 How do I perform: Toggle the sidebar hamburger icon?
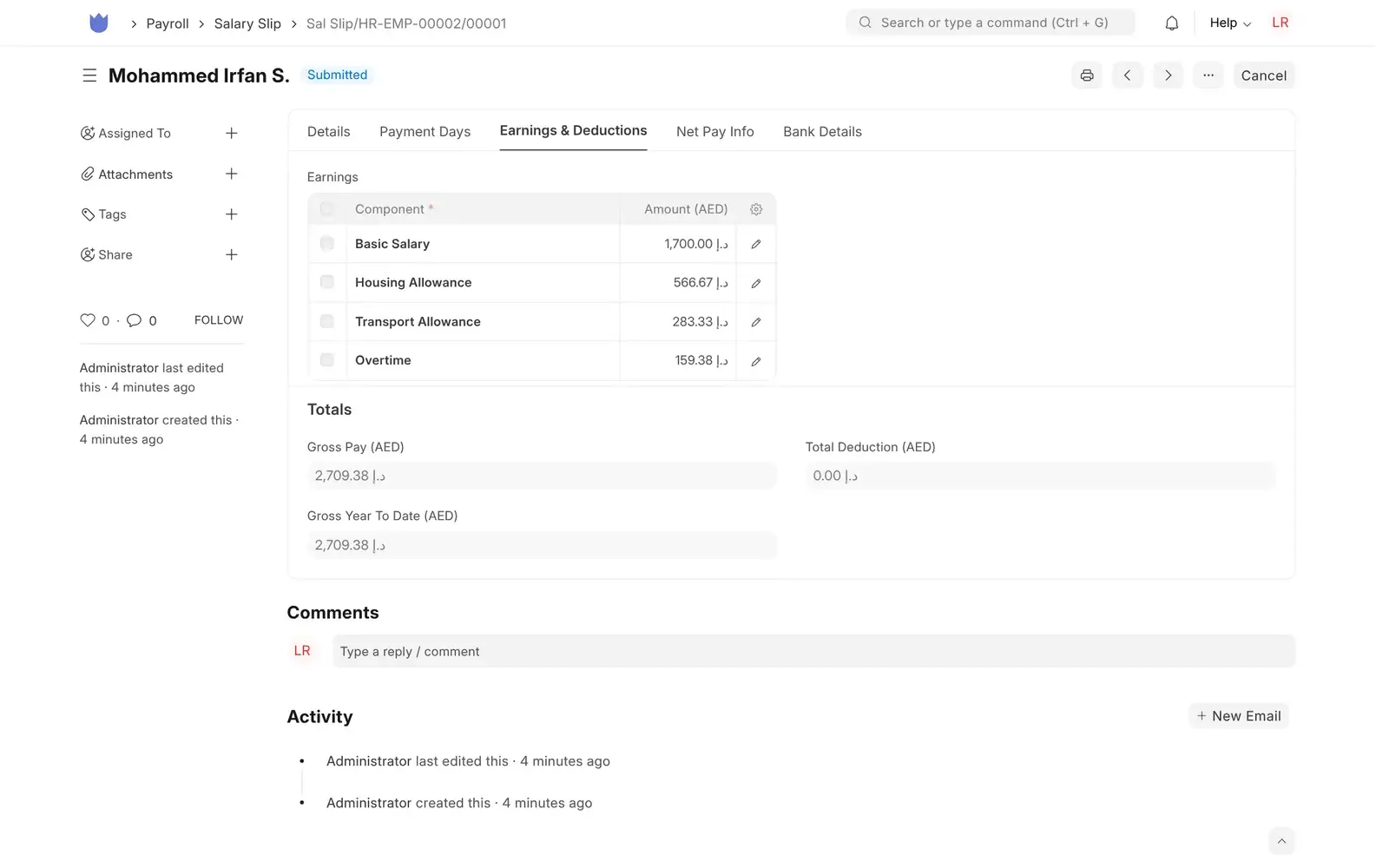(x=89, y=76)
